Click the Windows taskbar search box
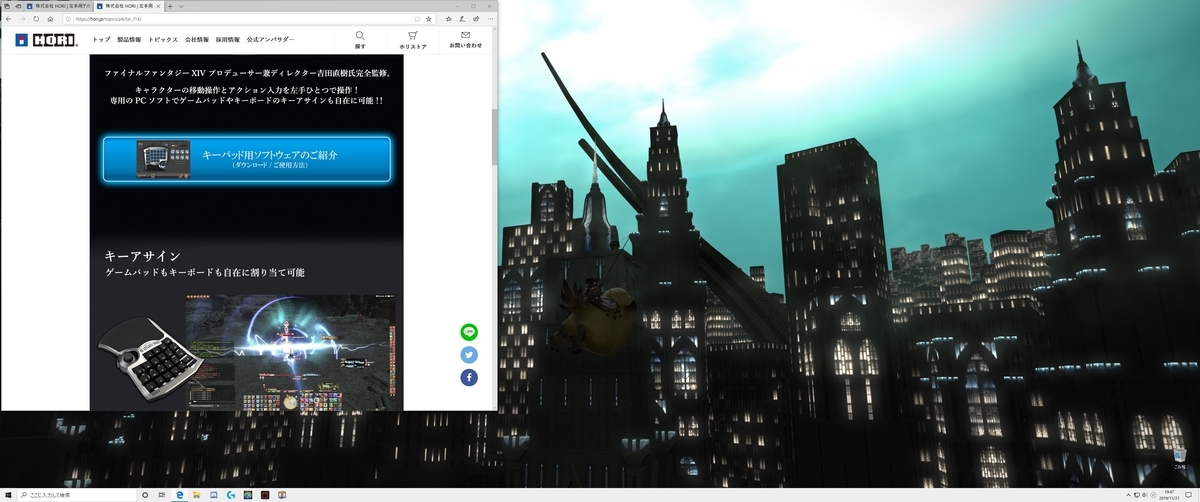 pyautogui.click(x=76, y=495)
